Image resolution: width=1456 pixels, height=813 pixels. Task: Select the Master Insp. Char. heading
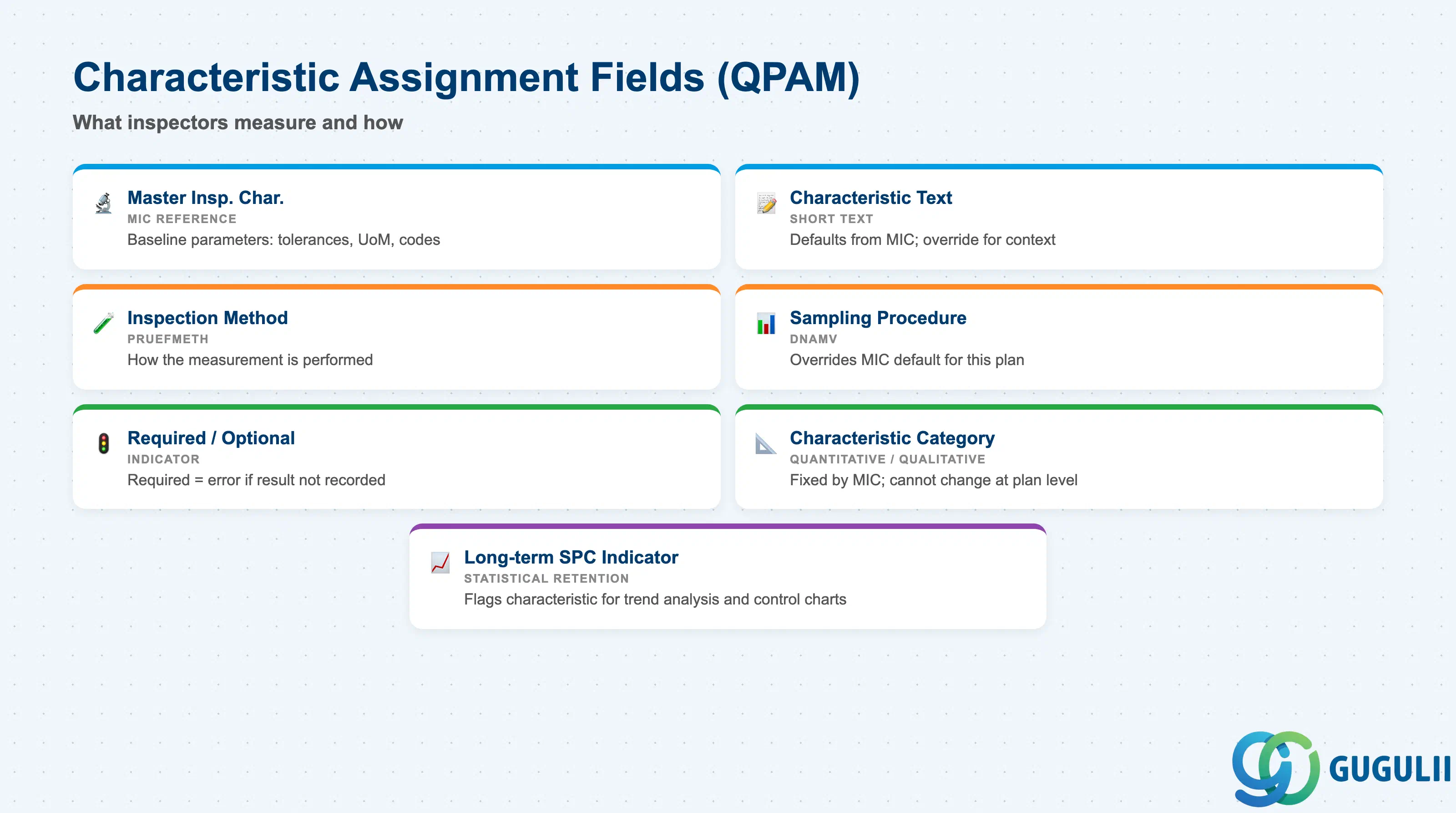206,198
